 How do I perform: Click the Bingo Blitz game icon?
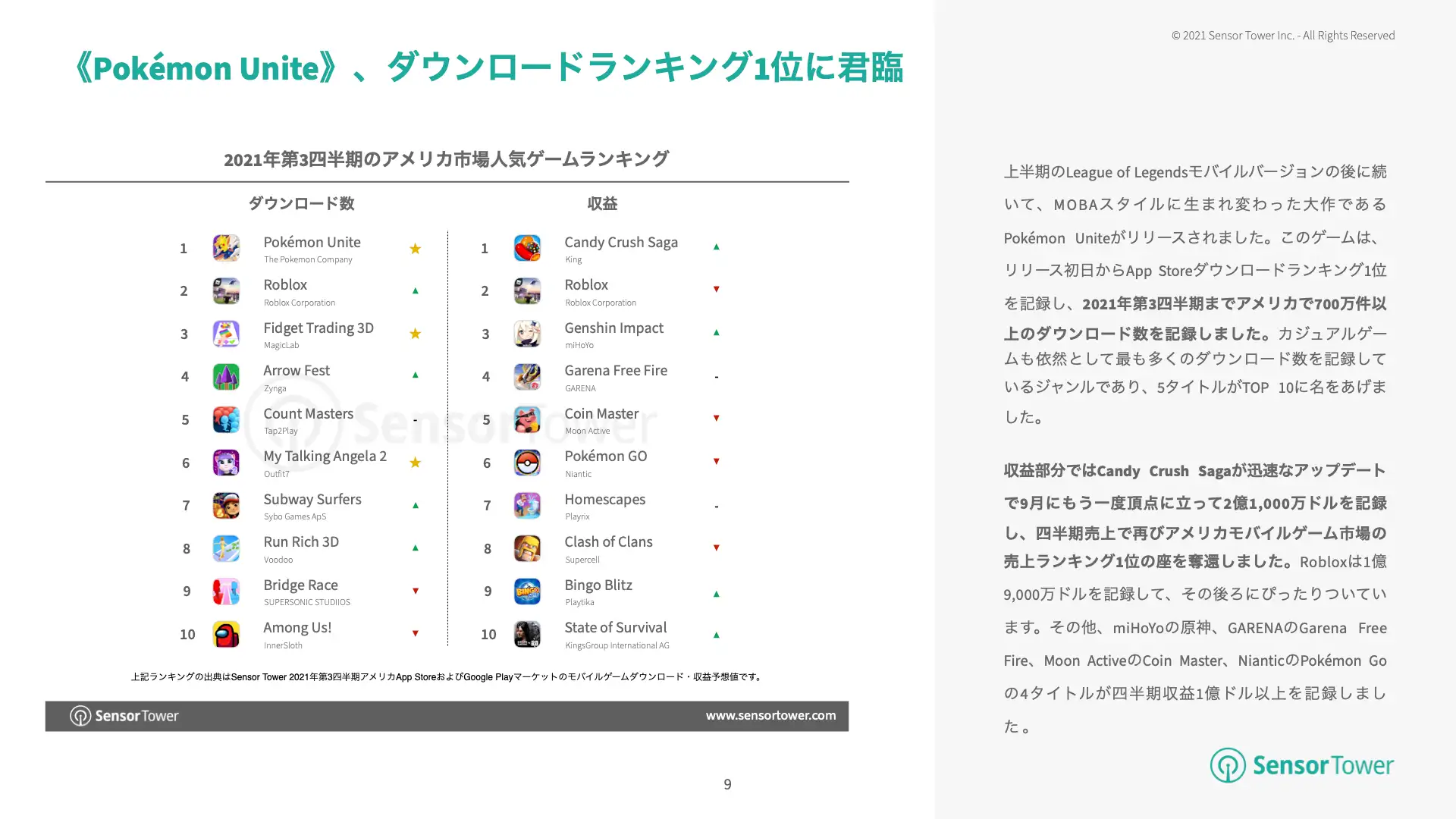point(527,591)
